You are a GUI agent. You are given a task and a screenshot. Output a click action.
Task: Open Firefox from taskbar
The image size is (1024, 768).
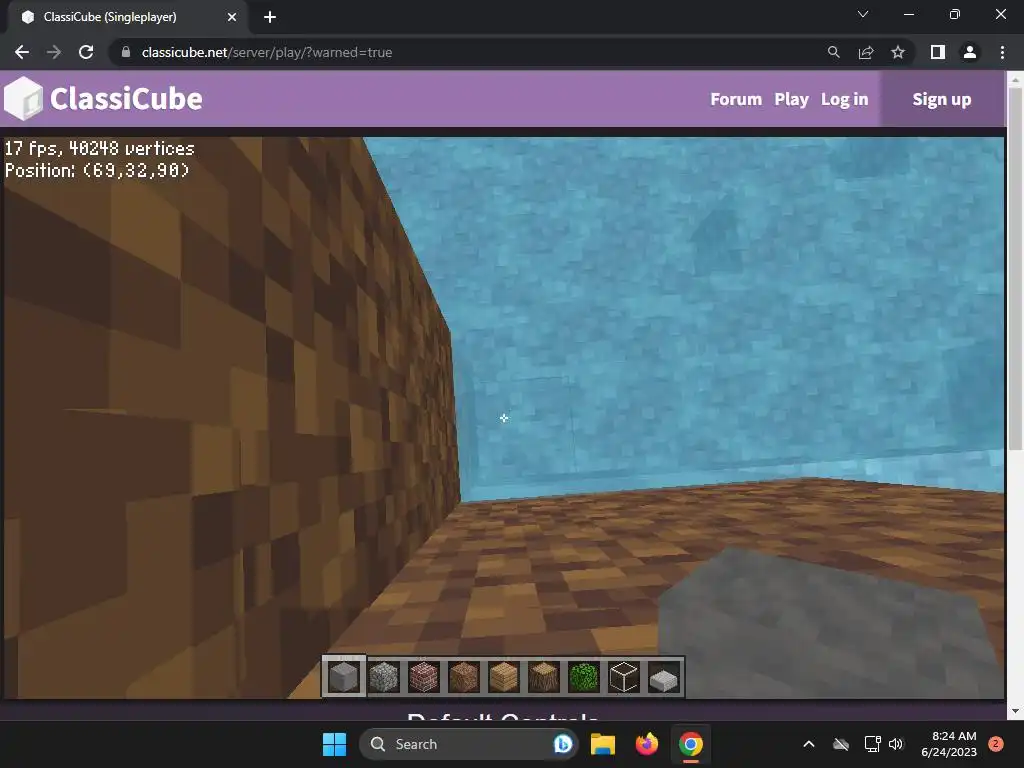point(647,744)
